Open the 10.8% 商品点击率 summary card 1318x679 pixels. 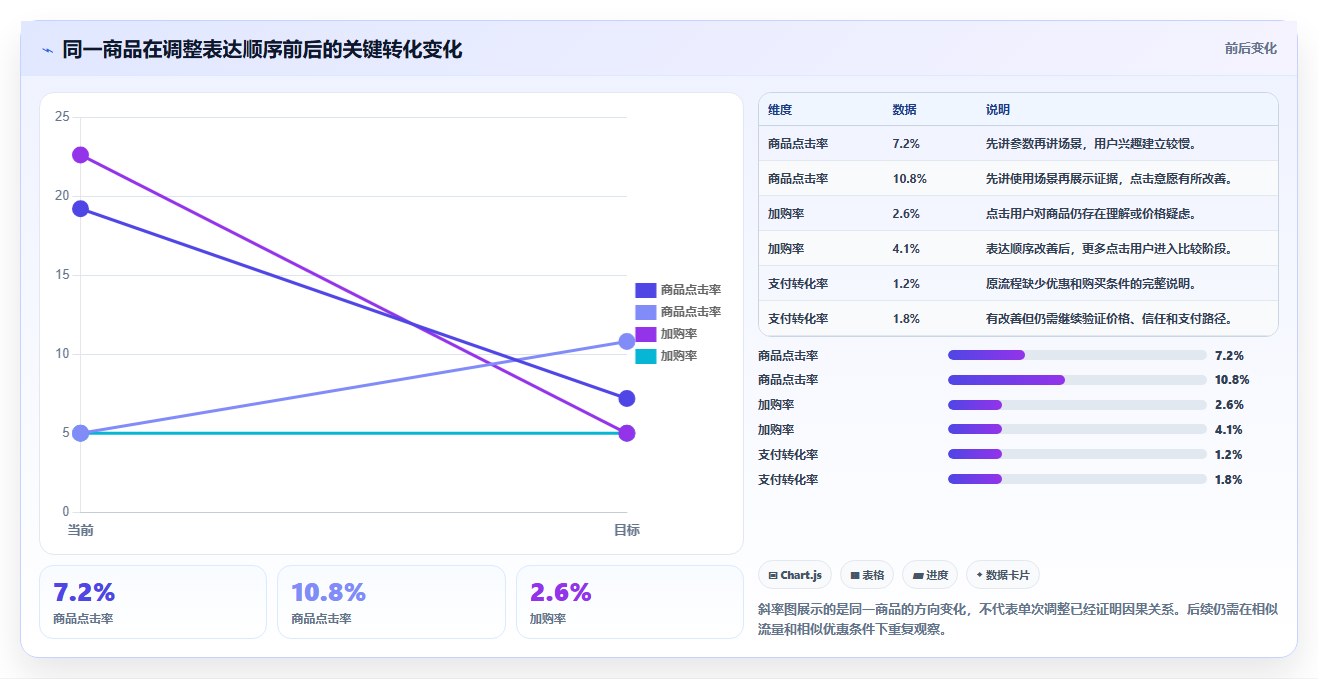pos(391,602)
